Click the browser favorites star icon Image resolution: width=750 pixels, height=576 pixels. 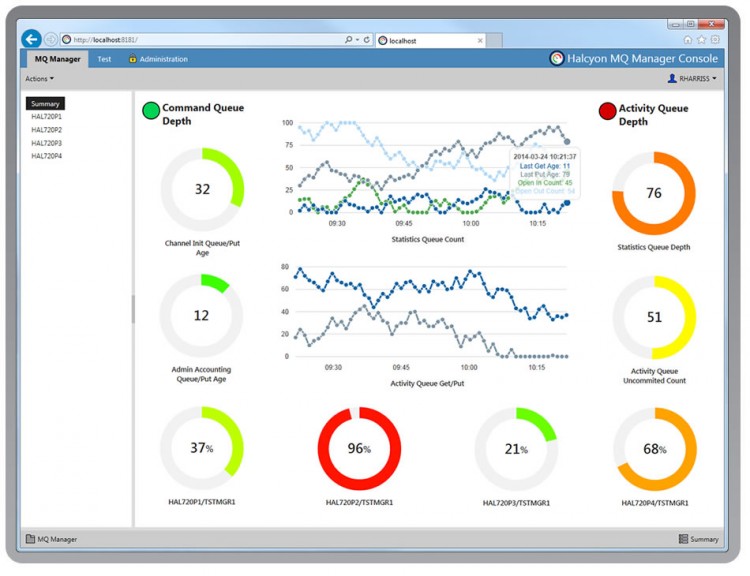click(x=701, y=40)
